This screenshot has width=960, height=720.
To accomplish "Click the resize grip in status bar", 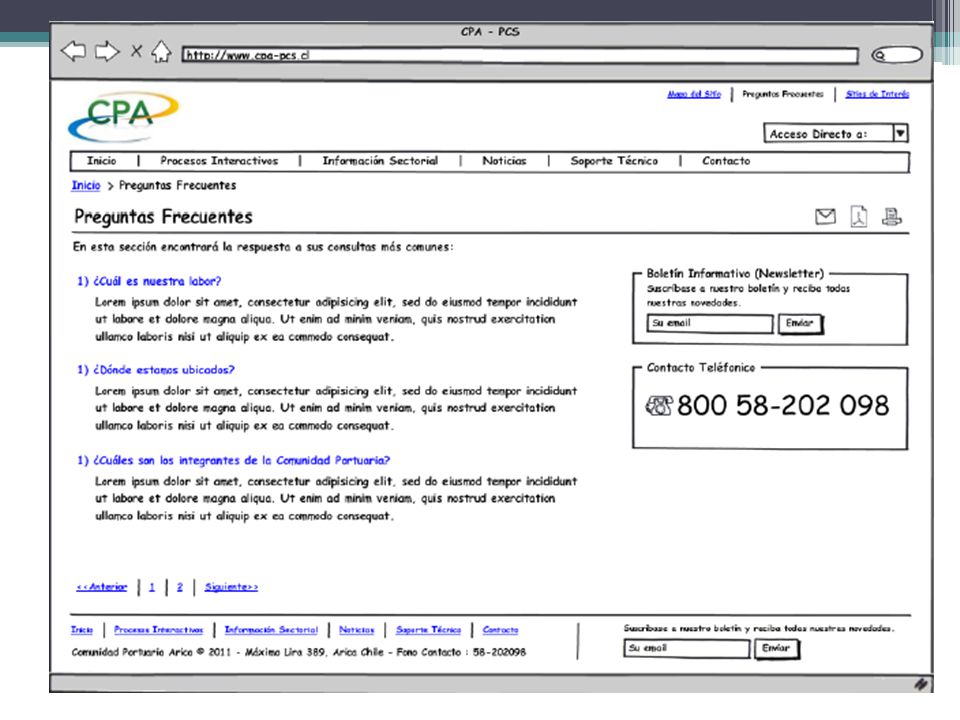I will [921, 684].
